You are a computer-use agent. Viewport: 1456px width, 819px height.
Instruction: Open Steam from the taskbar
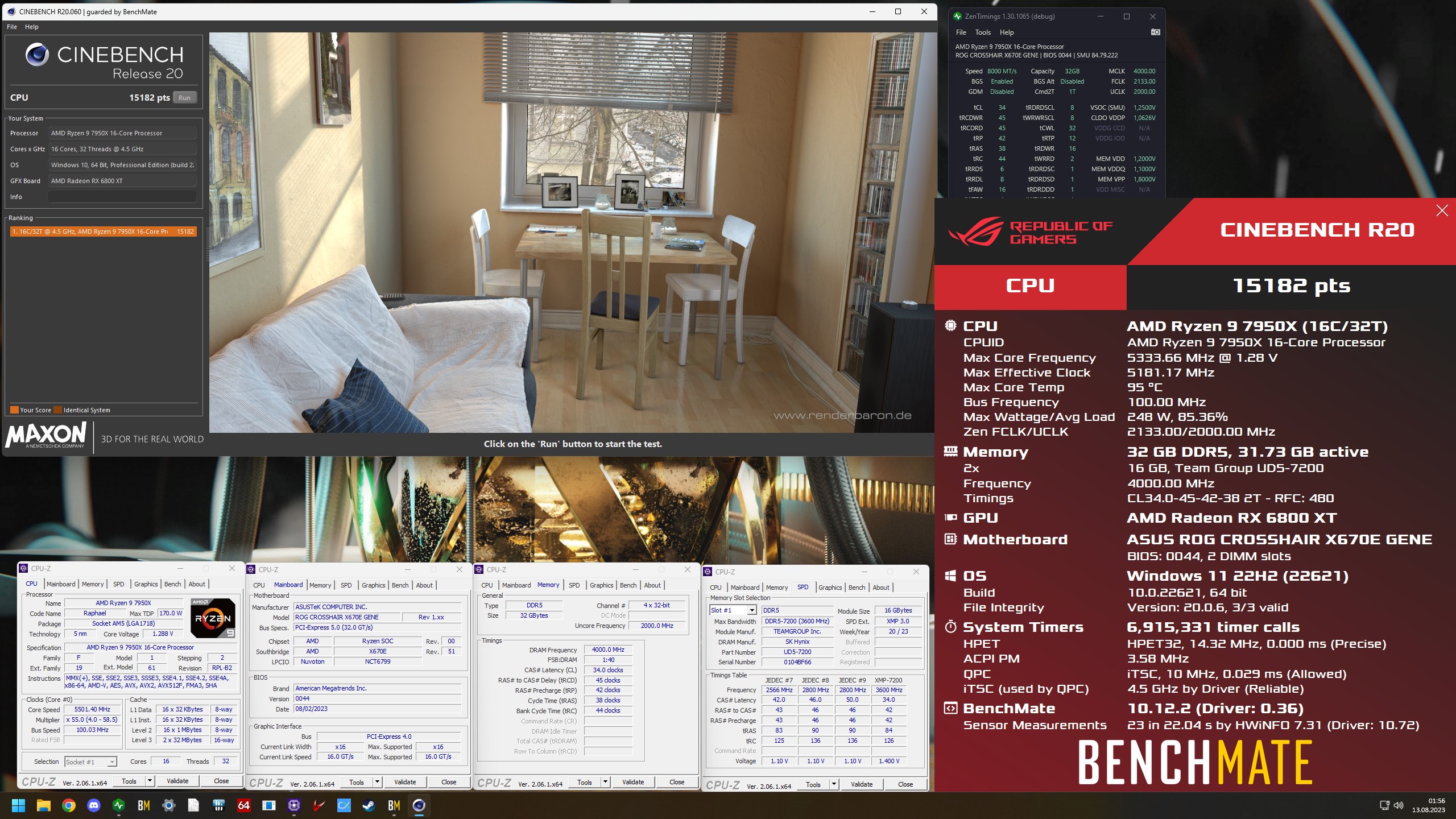pyautogui.click(x=369, y=805)
